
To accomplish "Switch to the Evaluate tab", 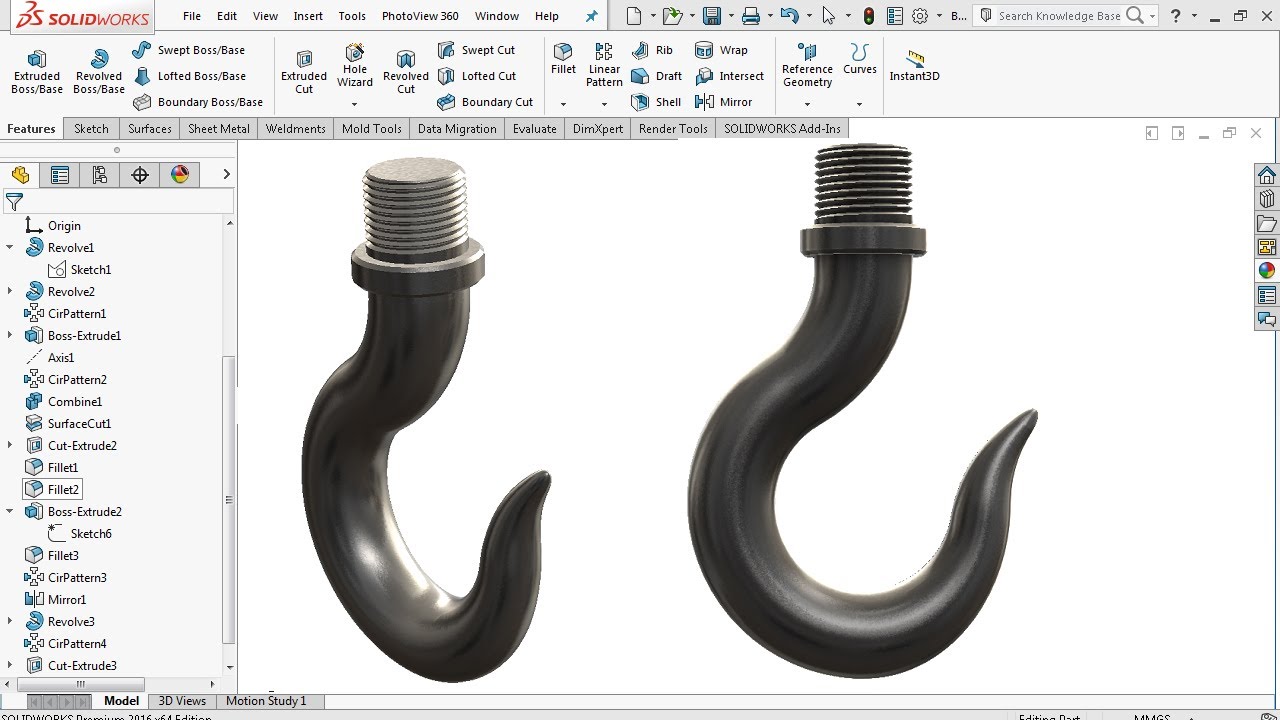I will pyautogui.click(x=535, y=129).
